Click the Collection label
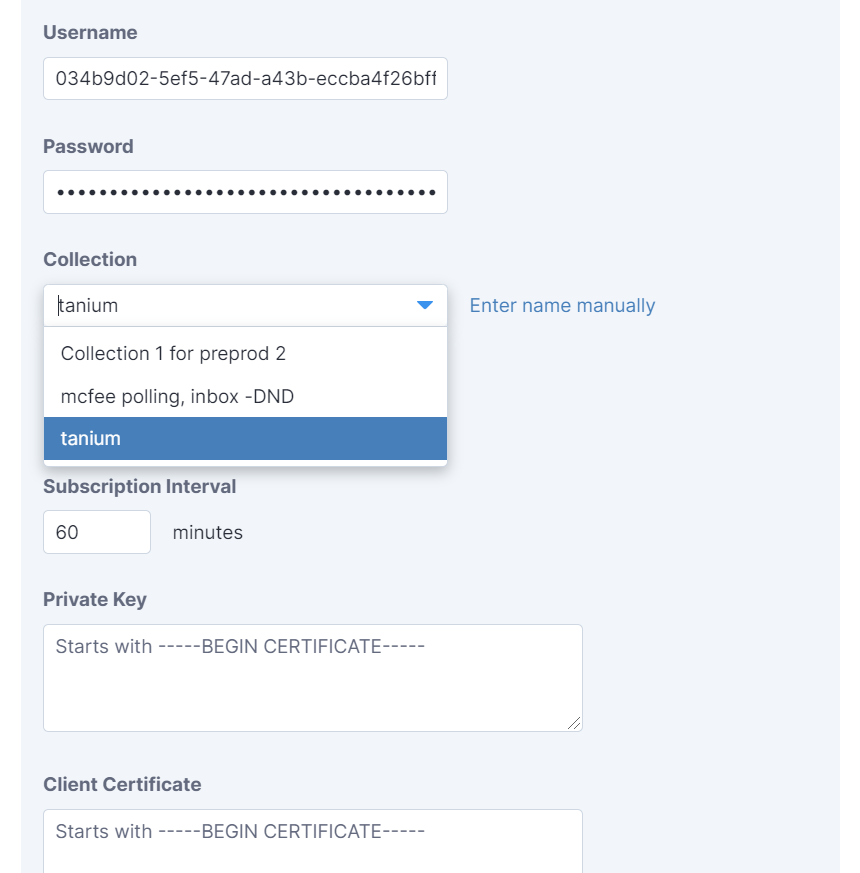860x873 pixels. 90,259
